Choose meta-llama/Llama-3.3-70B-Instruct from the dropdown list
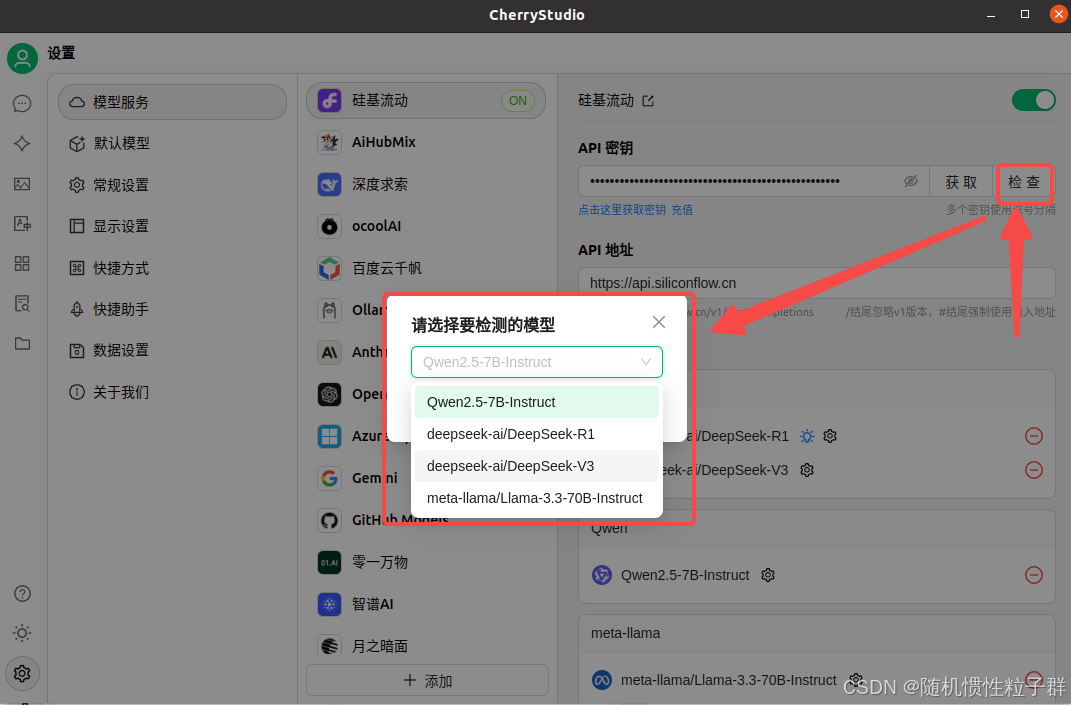 [x=536, y=498]
